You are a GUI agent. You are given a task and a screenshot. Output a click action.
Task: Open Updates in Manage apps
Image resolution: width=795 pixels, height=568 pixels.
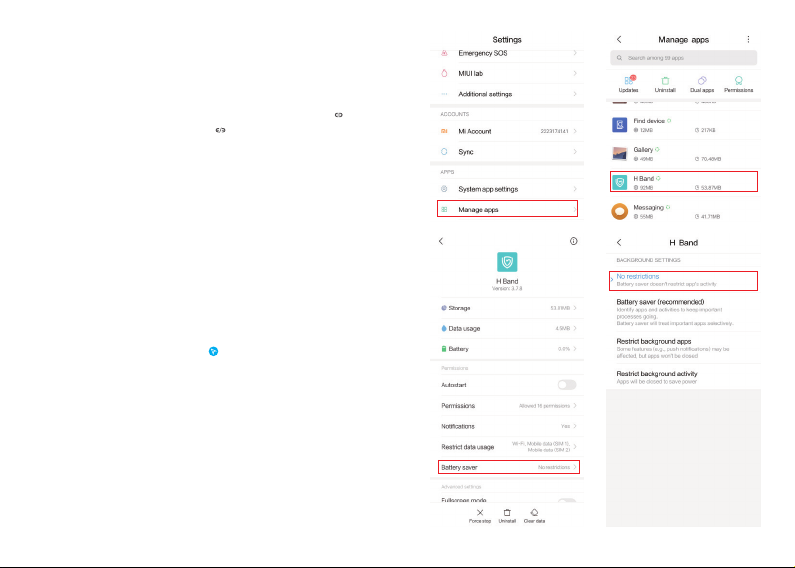pyautogui.click(x=628, y=84)
